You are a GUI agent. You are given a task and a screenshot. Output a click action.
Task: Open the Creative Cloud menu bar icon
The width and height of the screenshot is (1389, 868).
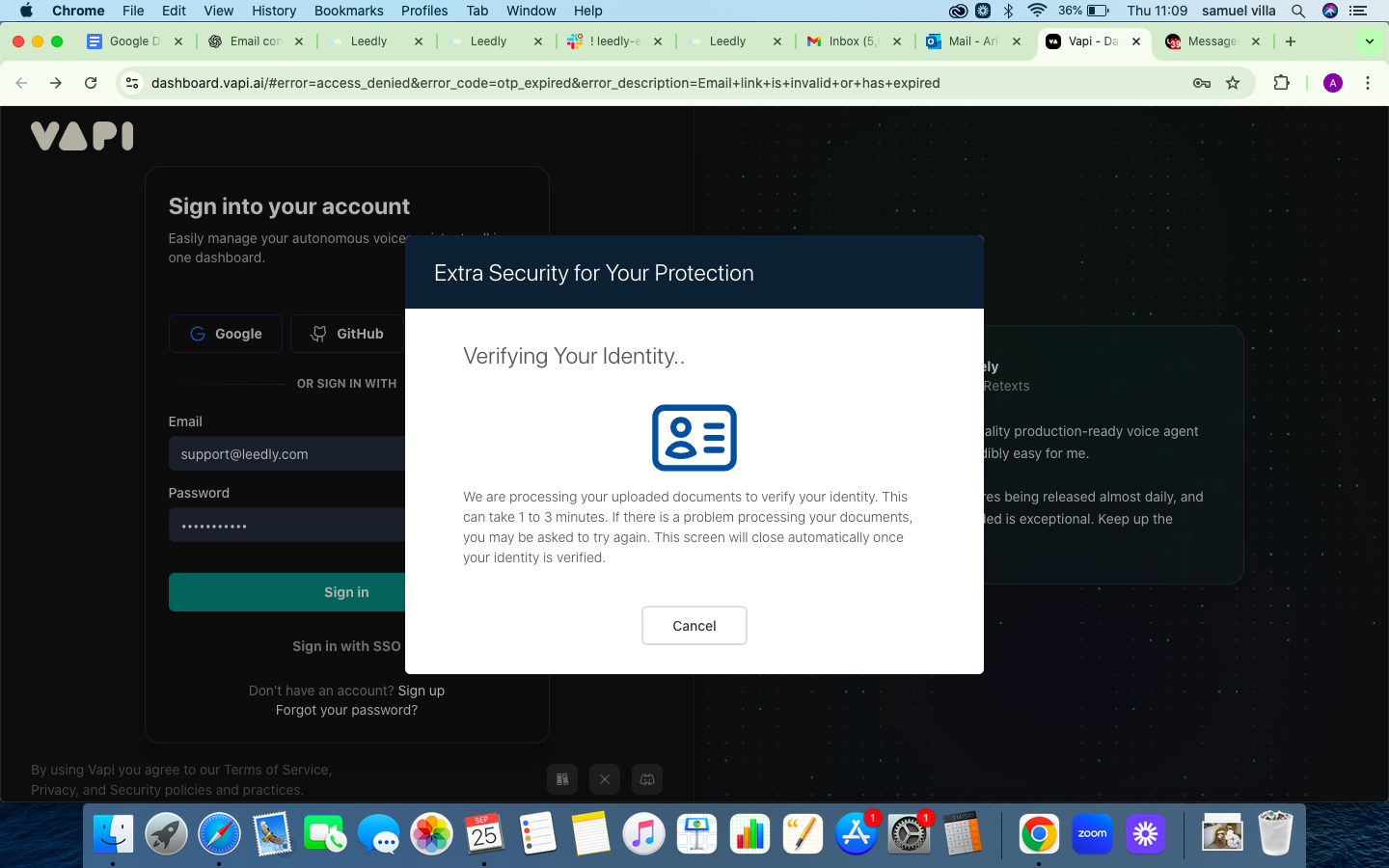pyautogui.click(x=958, y=11)
